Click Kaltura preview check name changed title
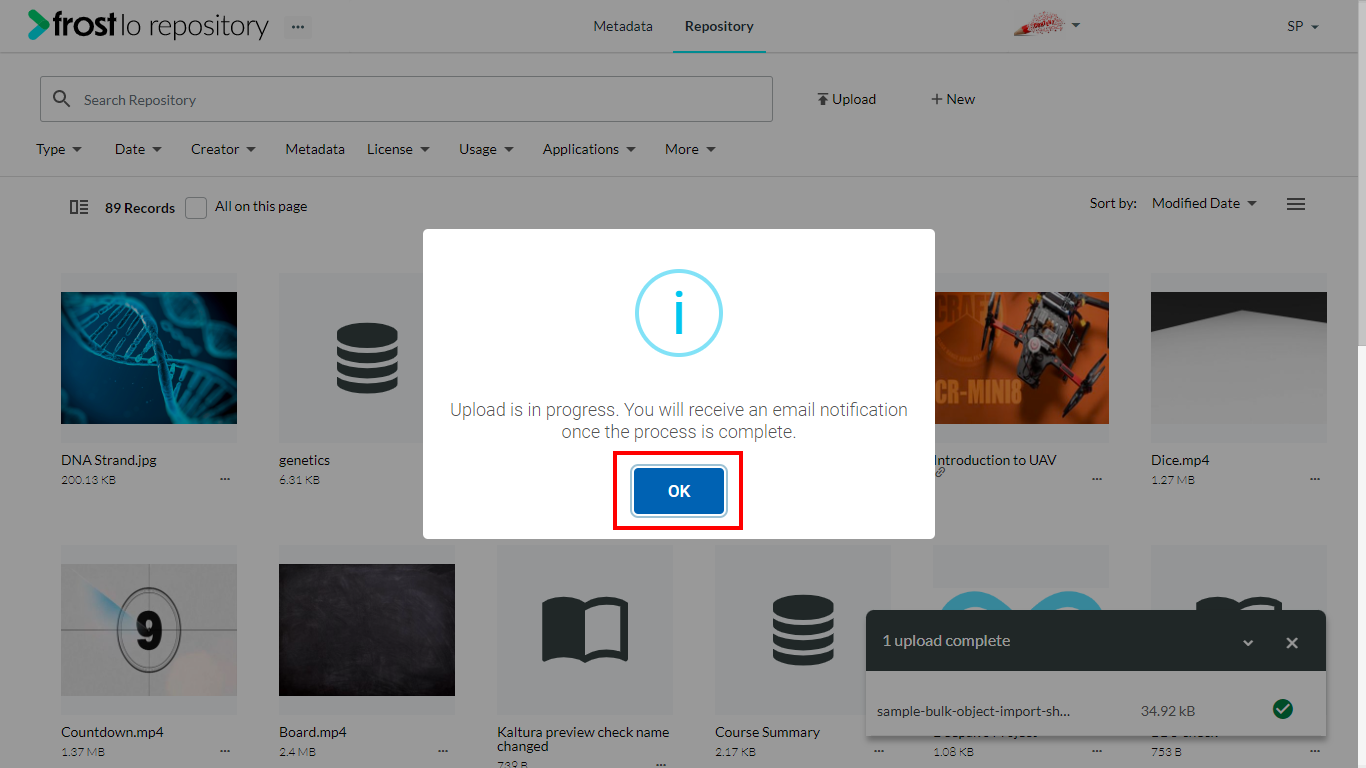Screen dimensions: 1366x768 pos(583,739)
